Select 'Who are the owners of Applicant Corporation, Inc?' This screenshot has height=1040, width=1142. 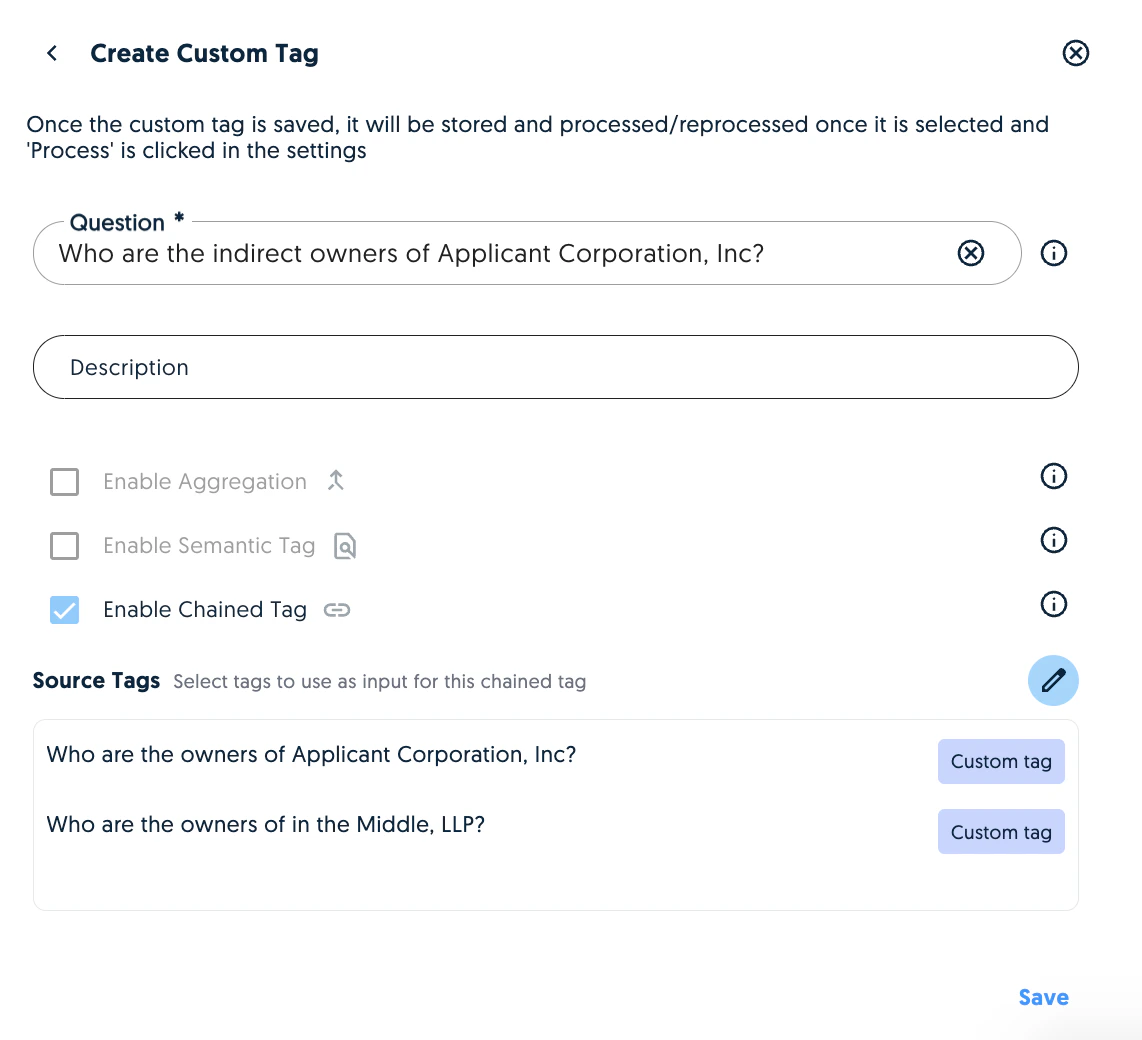pyautogui.click(x=311, y=755)
